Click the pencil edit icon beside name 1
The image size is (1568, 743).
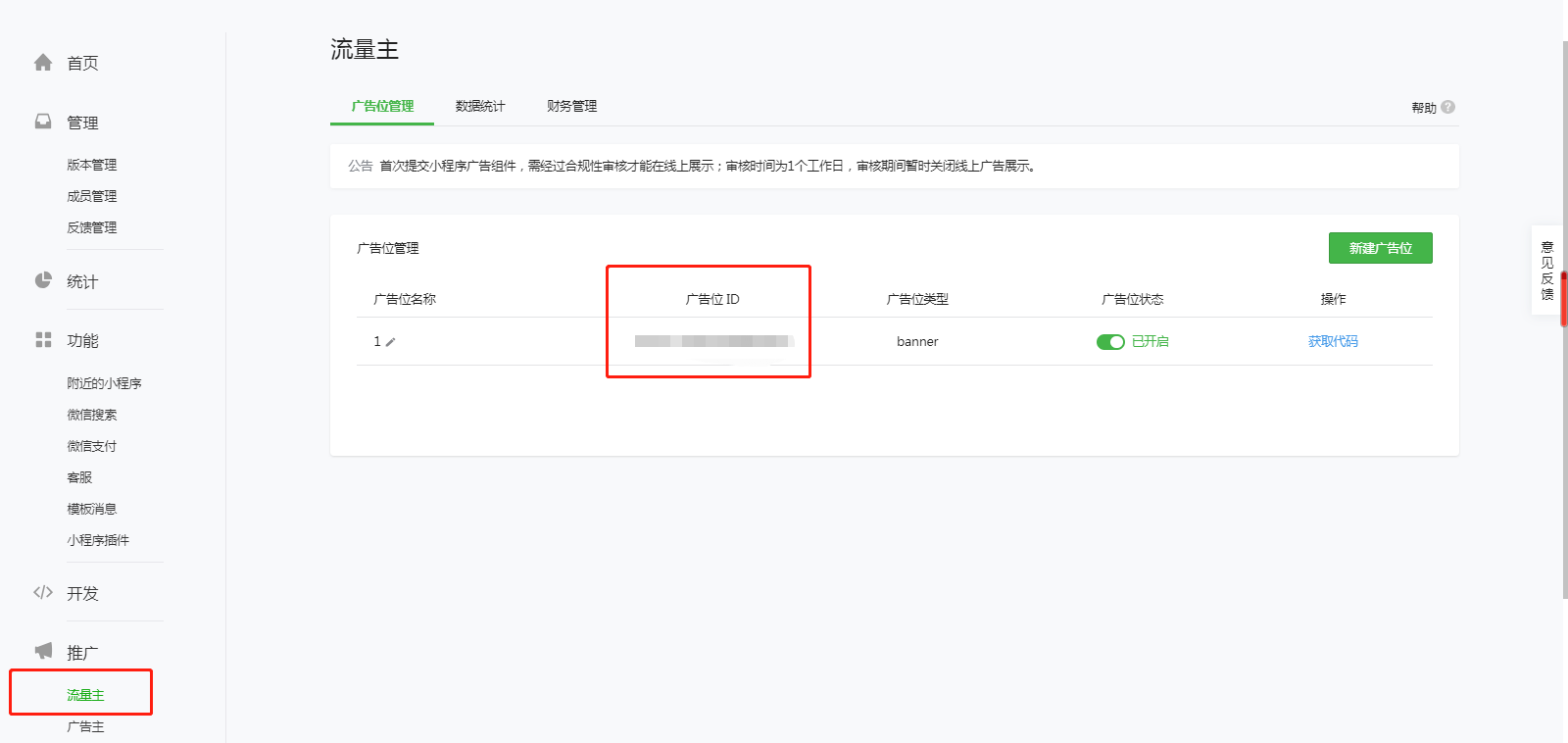pyautogui.click(x=391, y=342)
